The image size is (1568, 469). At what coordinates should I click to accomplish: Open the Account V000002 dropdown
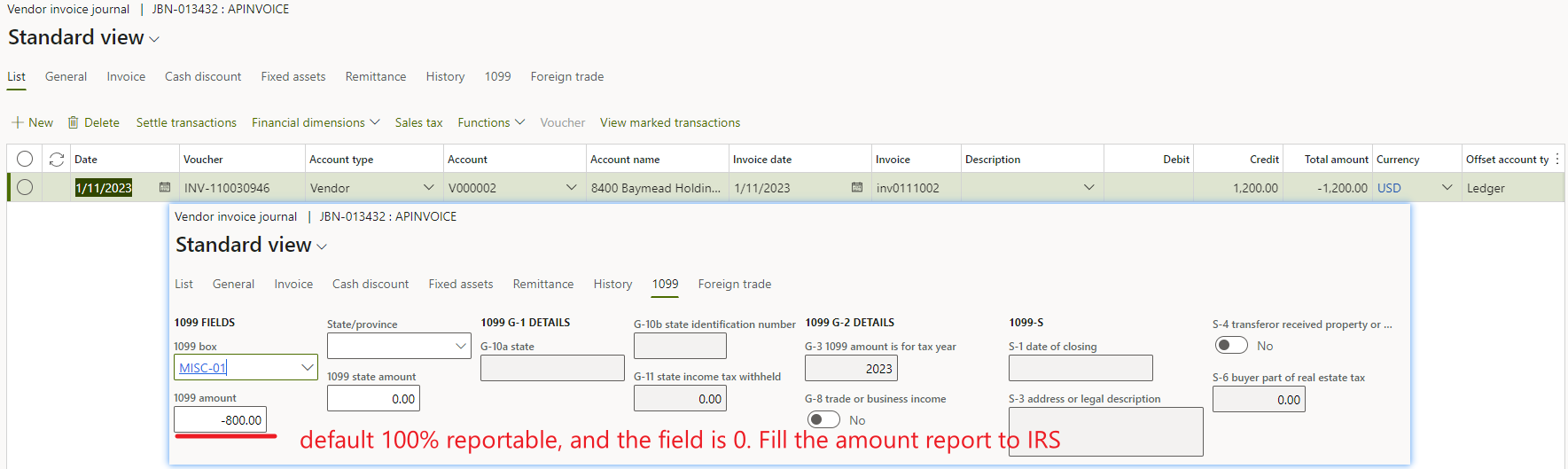[572, 187]
